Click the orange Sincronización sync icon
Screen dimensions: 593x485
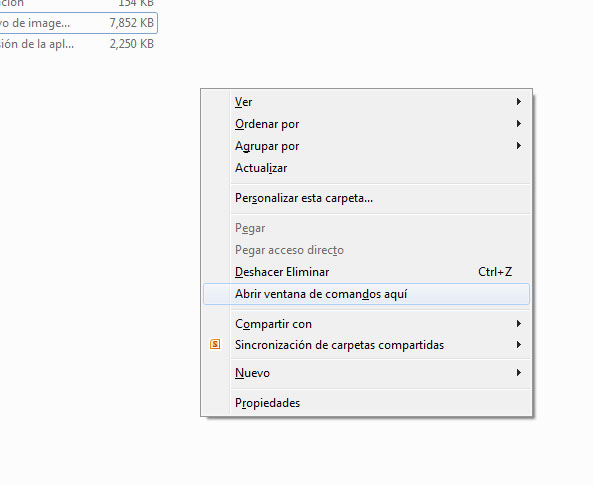215,344
